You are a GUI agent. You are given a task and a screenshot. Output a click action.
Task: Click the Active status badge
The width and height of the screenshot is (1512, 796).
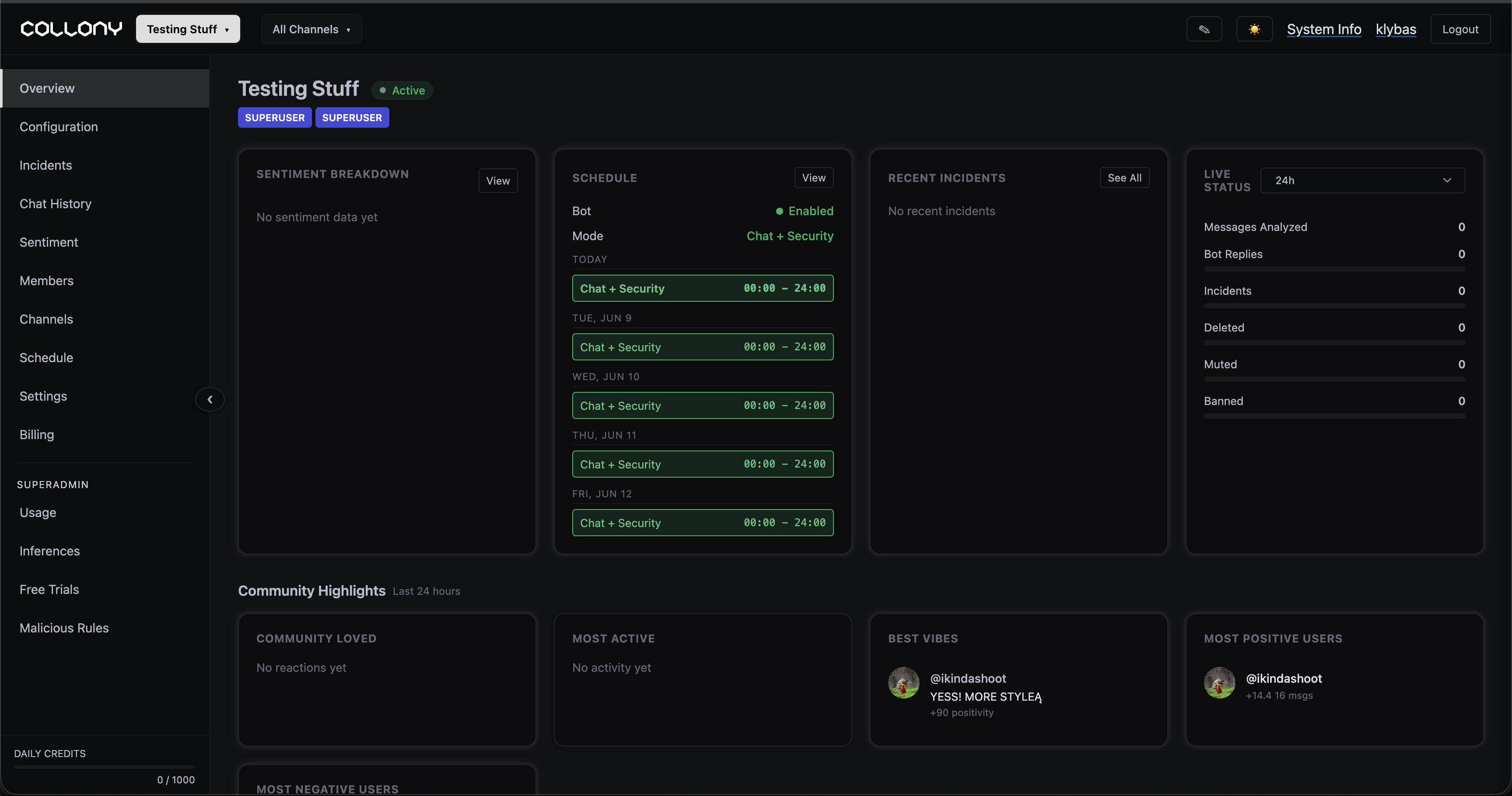click(402, 91)
